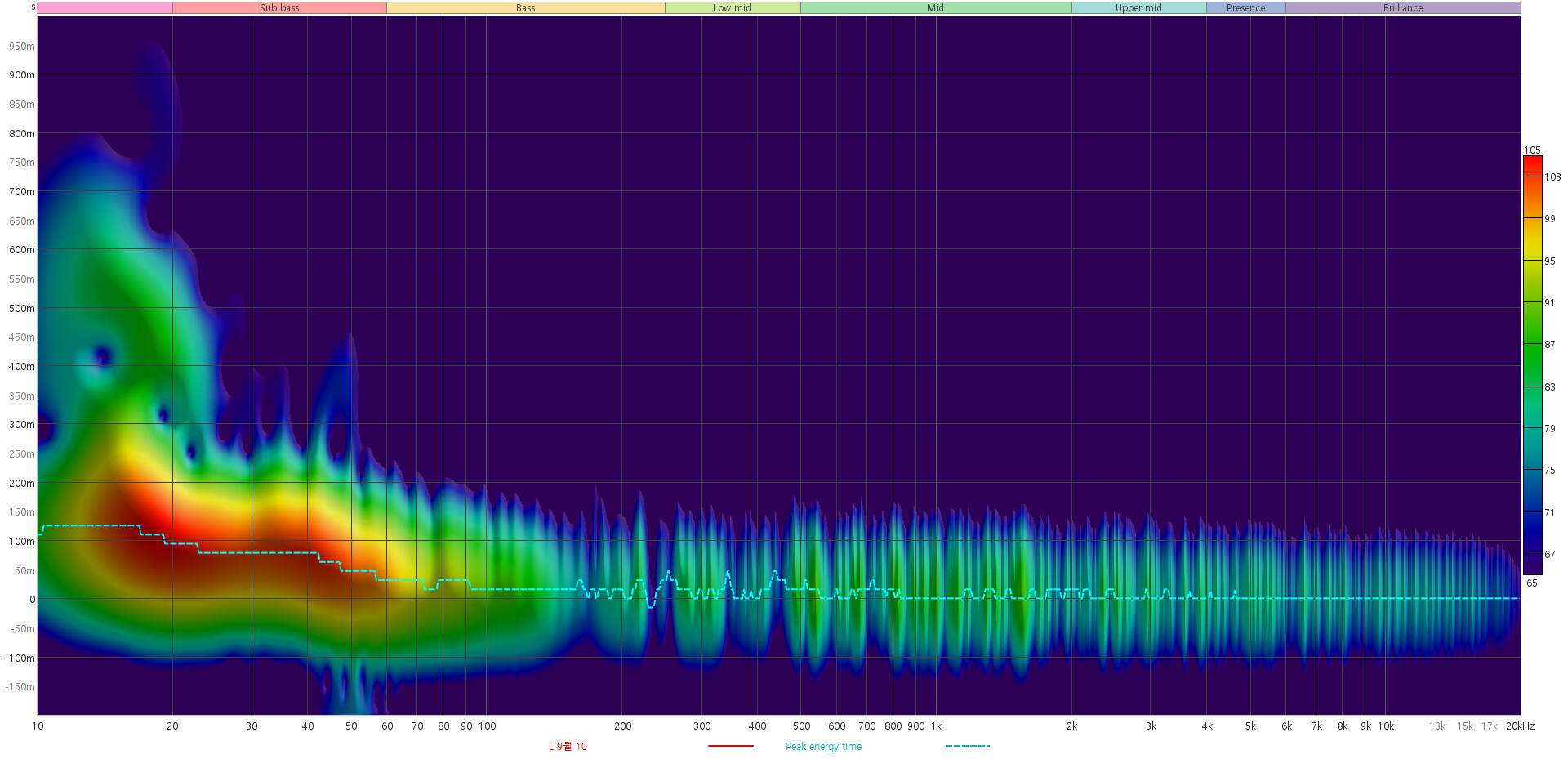Select the Mid frequency band header
The height and width of the screenshot is (759, 1568).
tap(935, 8)
